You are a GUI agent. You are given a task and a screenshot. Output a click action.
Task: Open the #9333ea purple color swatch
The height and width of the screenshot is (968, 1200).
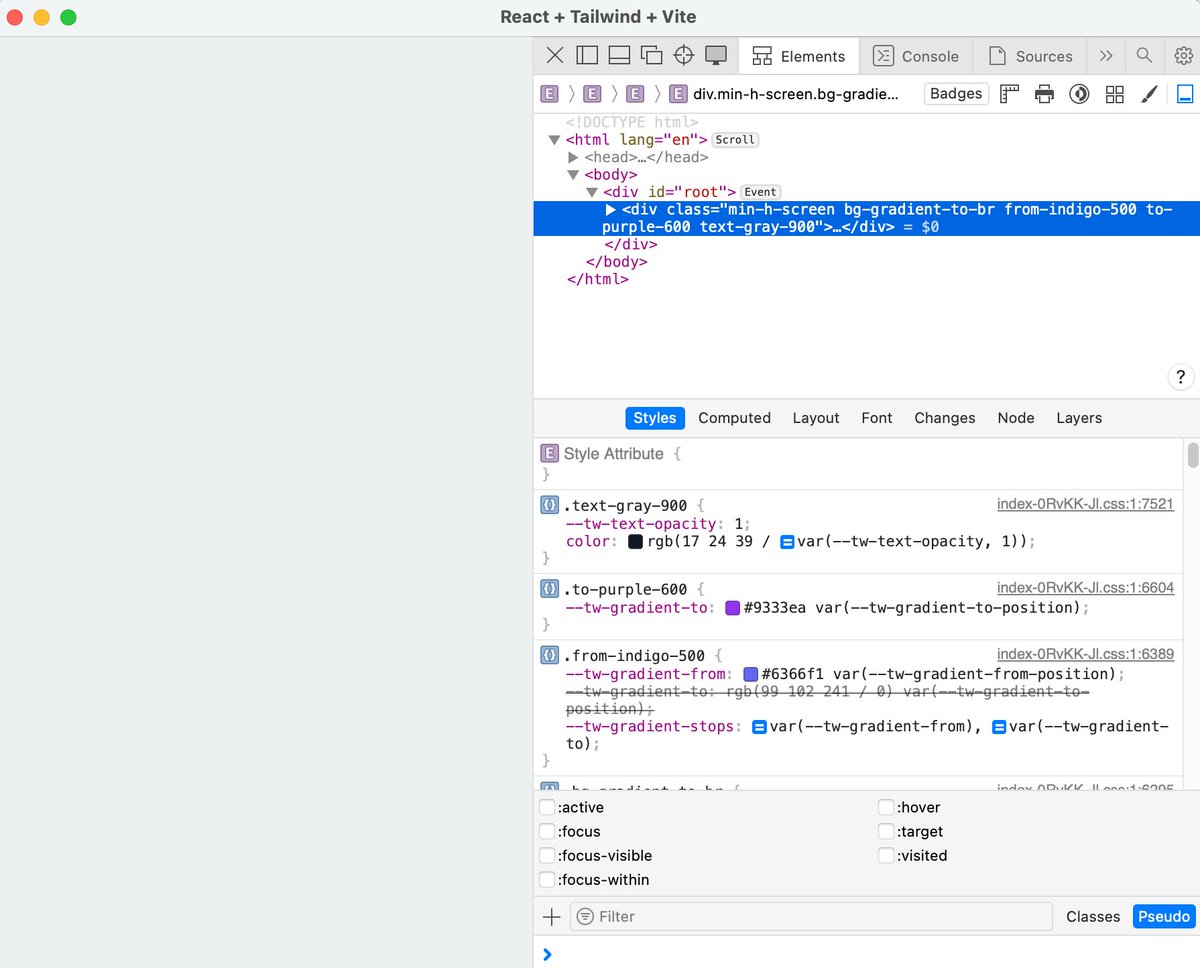(732, 608)
